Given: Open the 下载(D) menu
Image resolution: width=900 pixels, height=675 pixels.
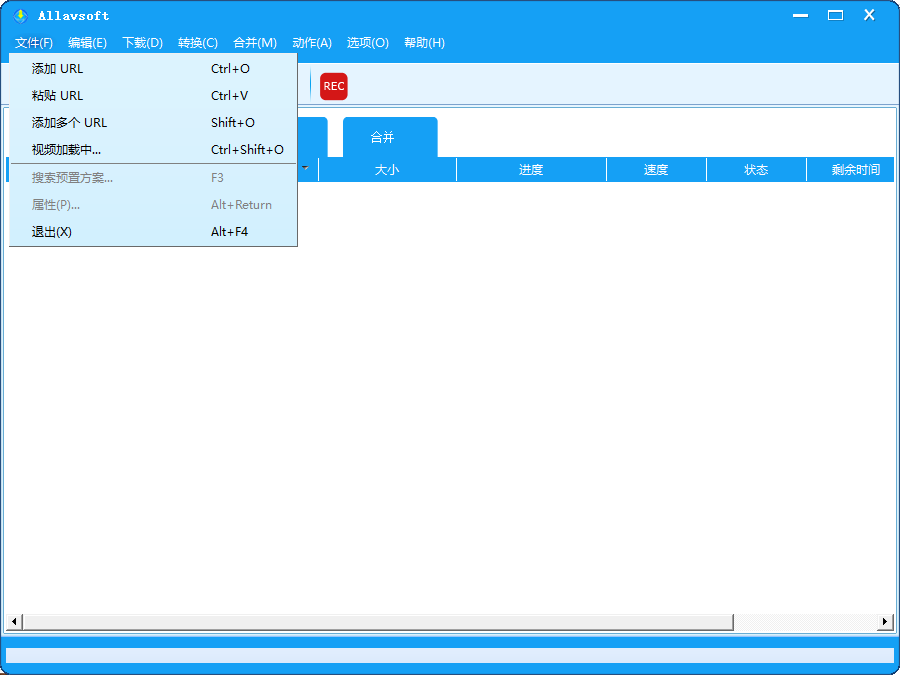Looking at the screenshot, I should click(x=142, y=43).
